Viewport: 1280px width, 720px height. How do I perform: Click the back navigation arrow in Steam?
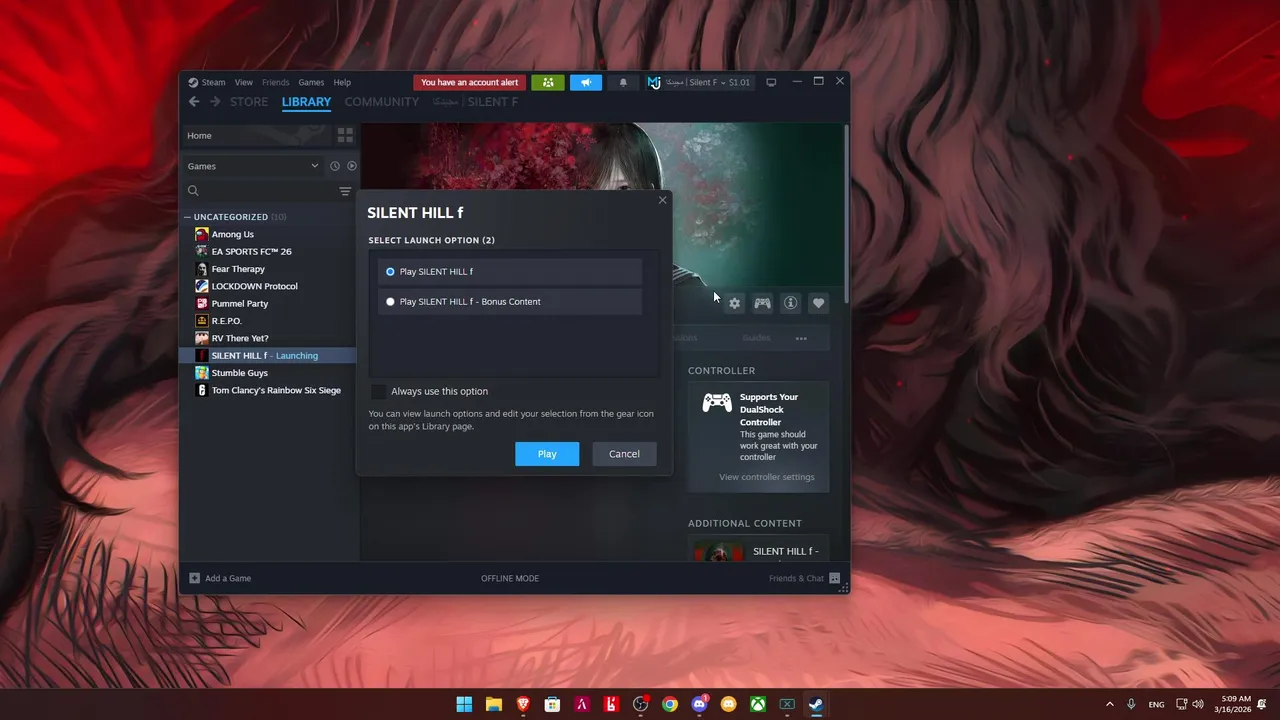194,102
